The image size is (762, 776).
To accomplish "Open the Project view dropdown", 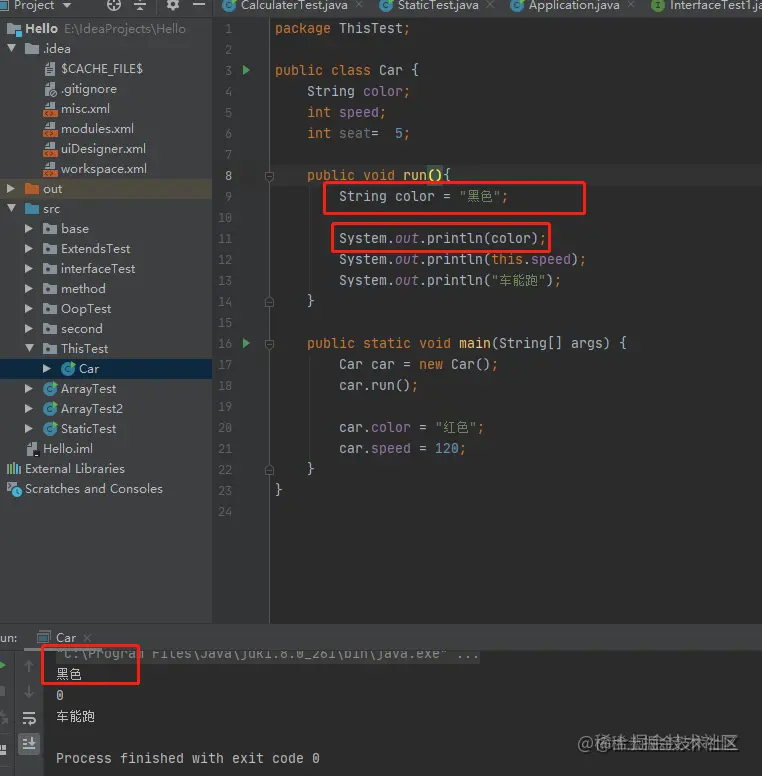I will [67, 5].
